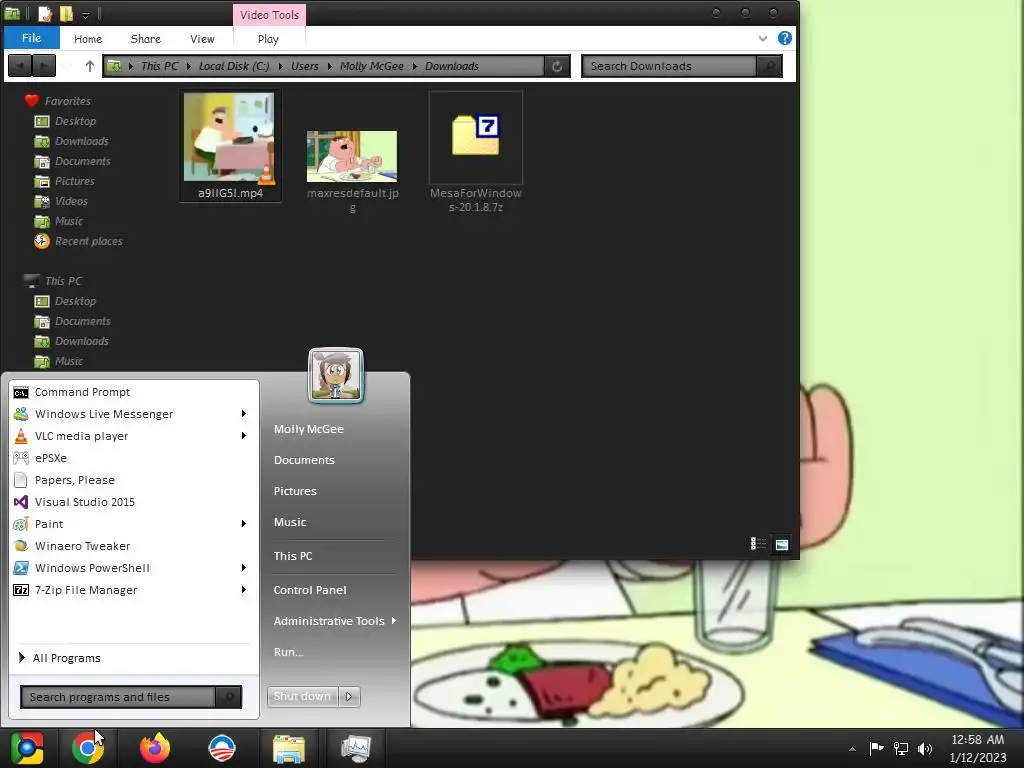Screen dimensions: 1024x768
Task: Open Firefox from taskbar
Action: coord(155,748)
